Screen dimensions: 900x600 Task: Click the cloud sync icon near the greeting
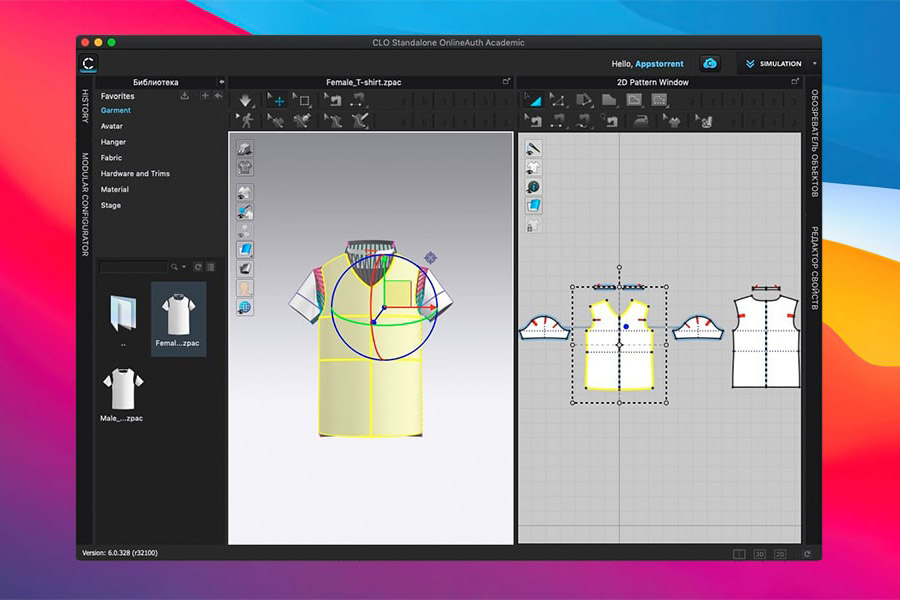[709, 63]
